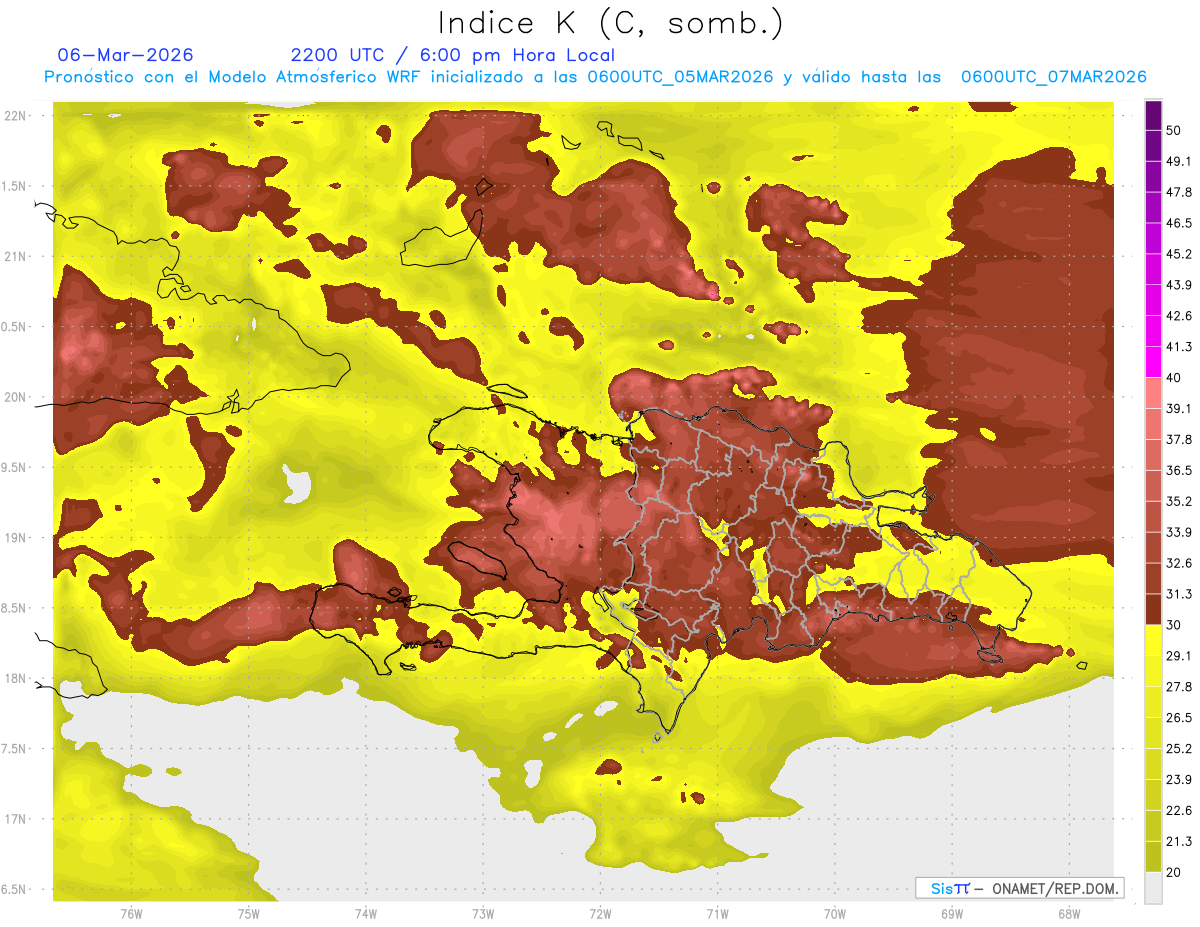Image resolution: width=1200 pixels, height=927 pixels.
Task: Click the map title 'Indice K (C, somb.)'
Action: pos(610,24)
